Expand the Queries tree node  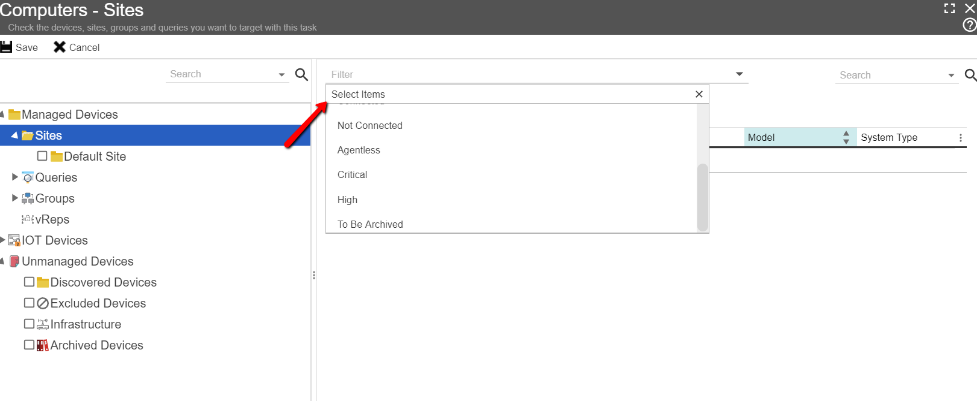[x=16, y=177]
